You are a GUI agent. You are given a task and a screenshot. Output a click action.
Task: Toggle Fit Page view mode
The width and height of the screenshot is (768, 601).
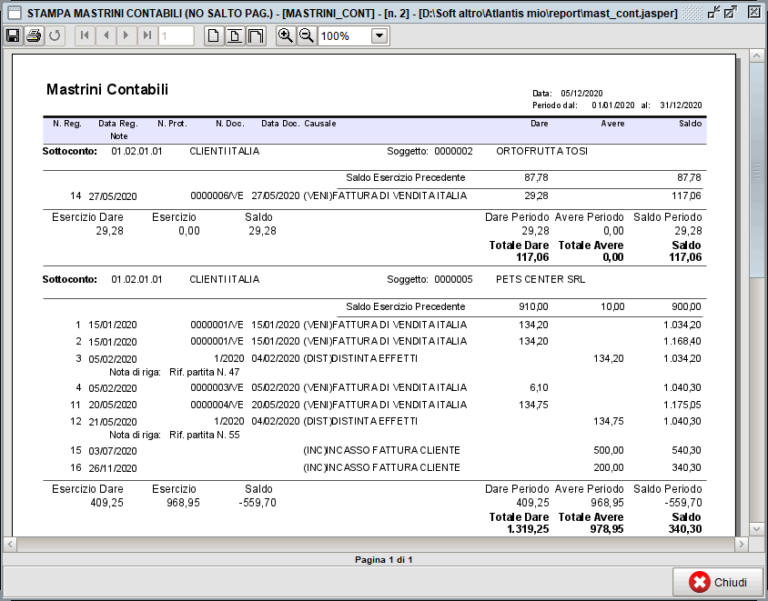(x=235, y=36)
